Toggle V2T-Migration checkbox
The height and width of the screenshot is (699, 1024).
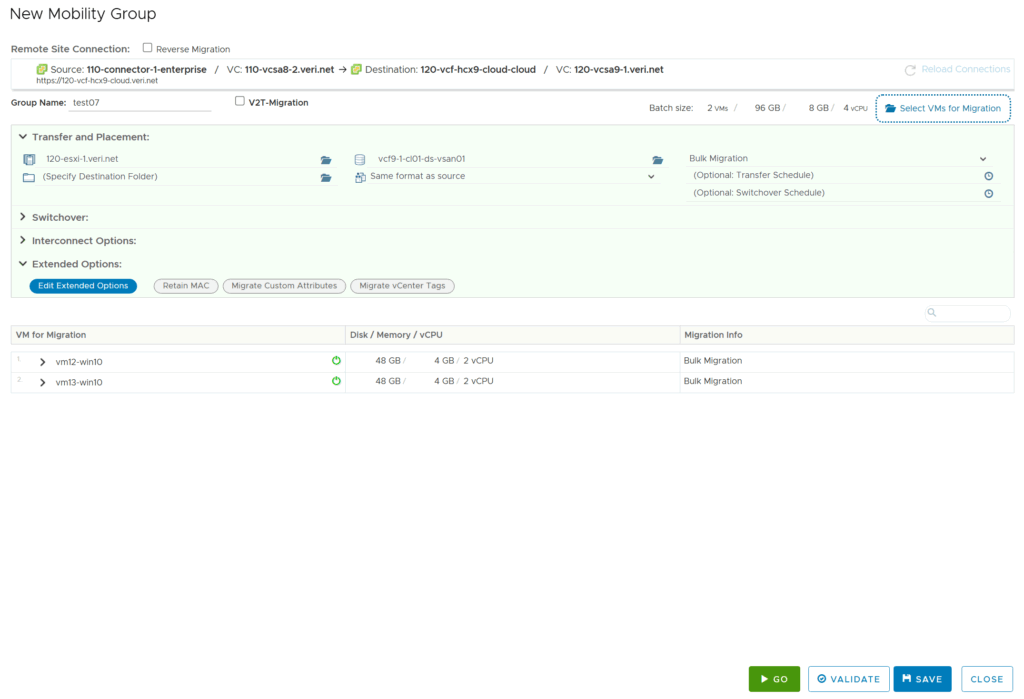pos(239,101)
